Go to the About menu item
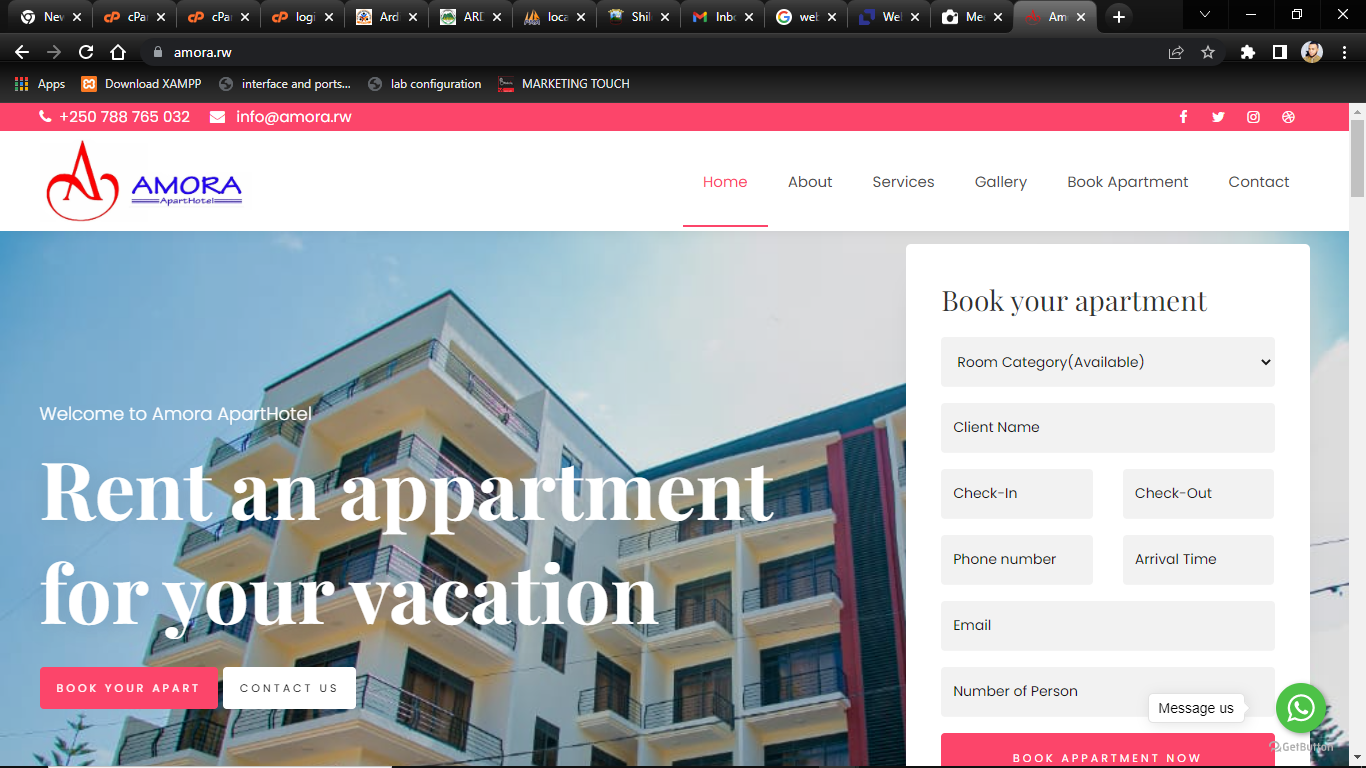 coord(810,182)
